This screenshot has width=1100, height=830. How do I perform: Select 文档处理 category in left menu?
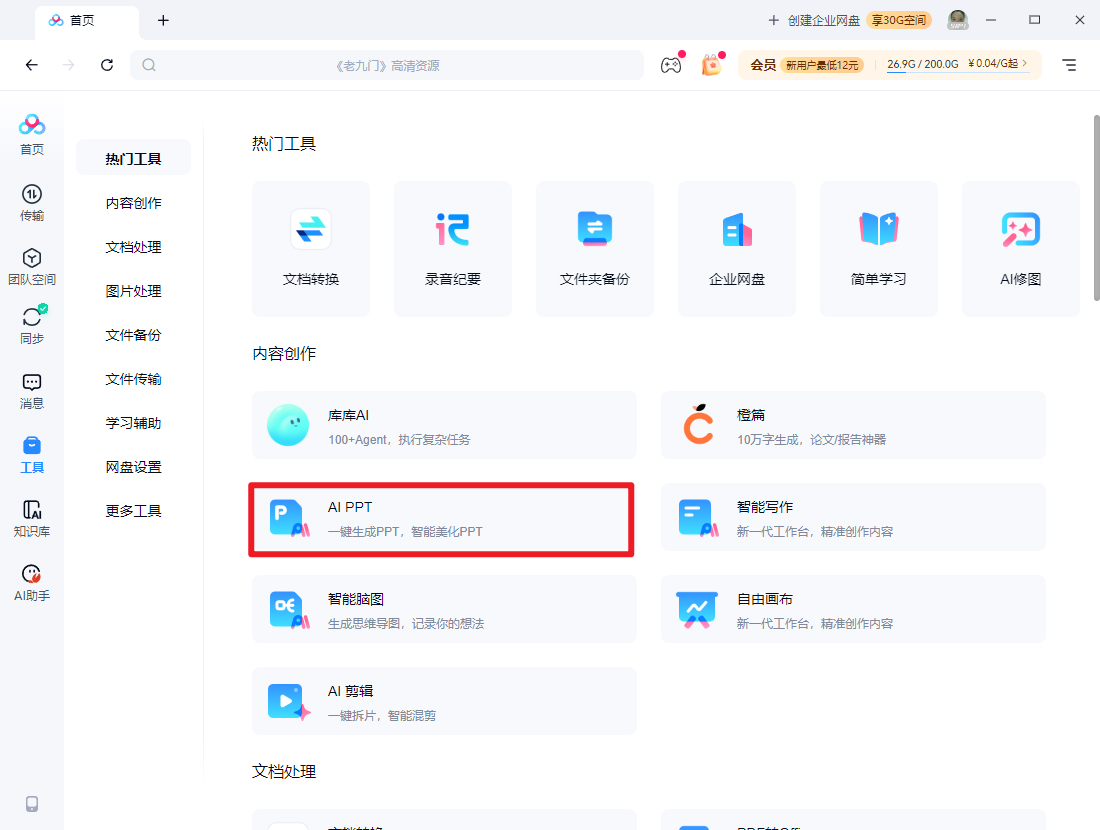133,247
